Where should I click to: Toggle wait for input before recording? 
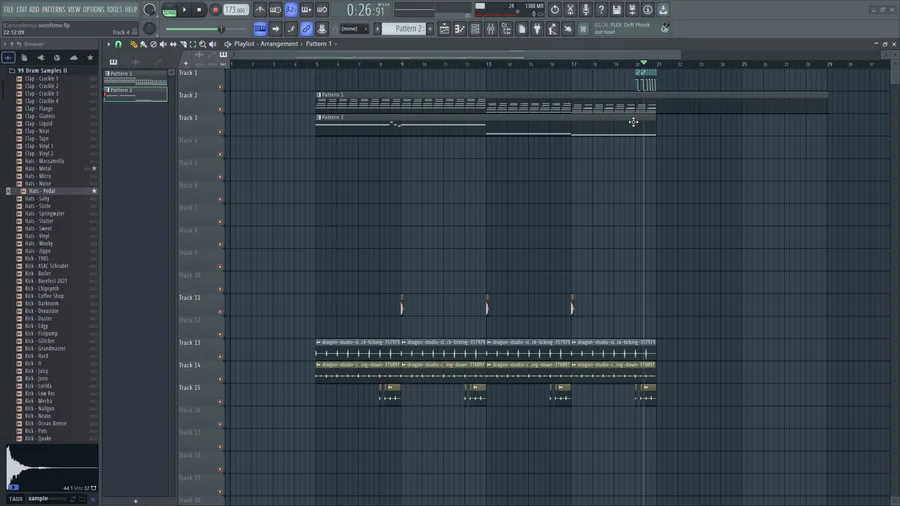click(276, 10)
